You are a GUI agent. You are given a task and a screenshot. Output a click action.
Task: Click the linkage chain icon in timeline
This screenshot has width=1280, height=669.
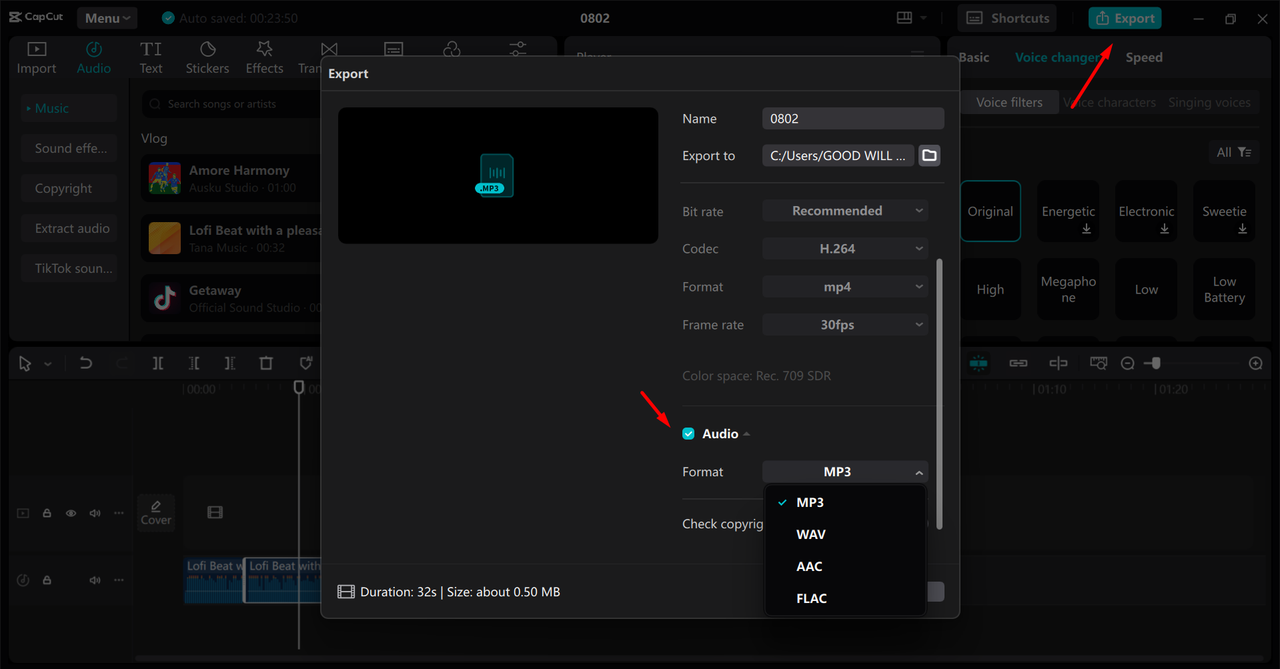click(x=1018, y=363)
